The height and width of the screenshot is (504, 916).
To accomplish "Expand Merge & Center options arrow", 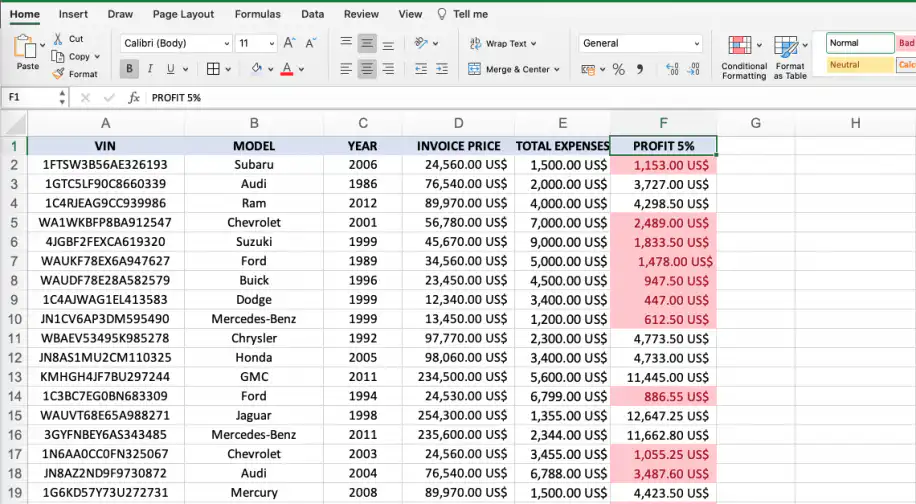I will (557, 69).
